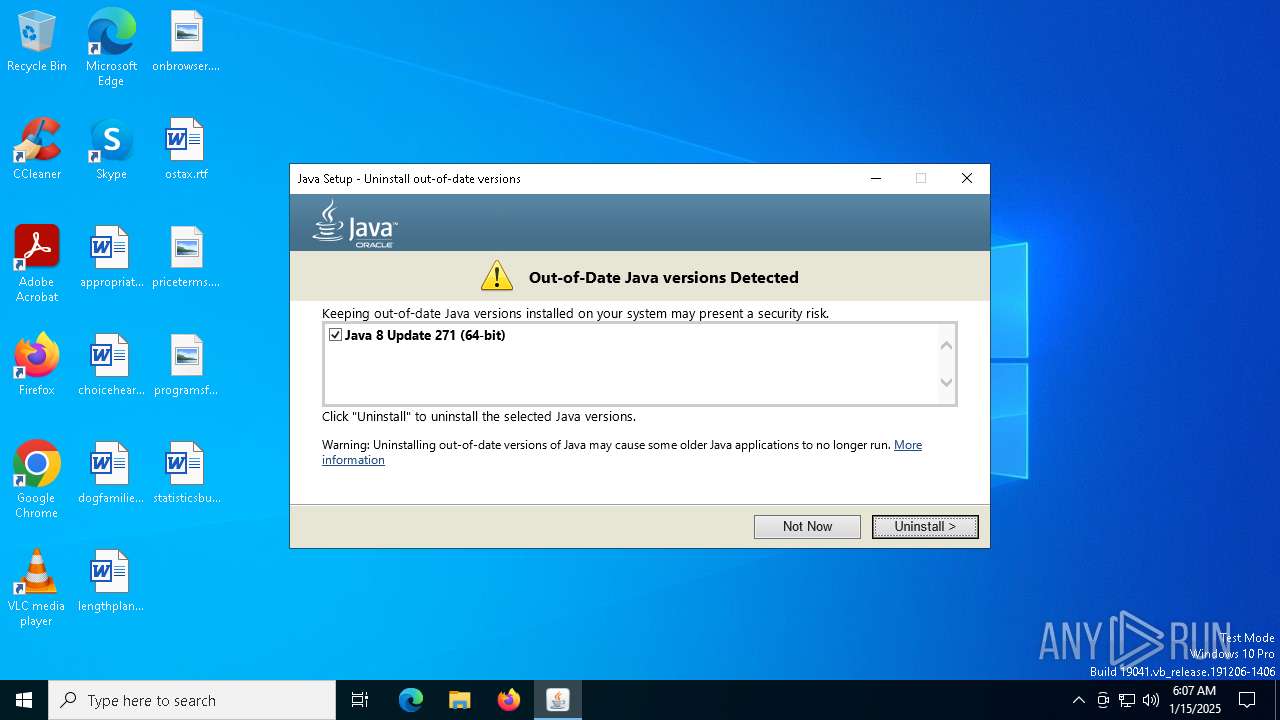Viewport: 1280px width, 720px height.
Task: Click the Java Setup taskbar icon
Action: (558, 700)
